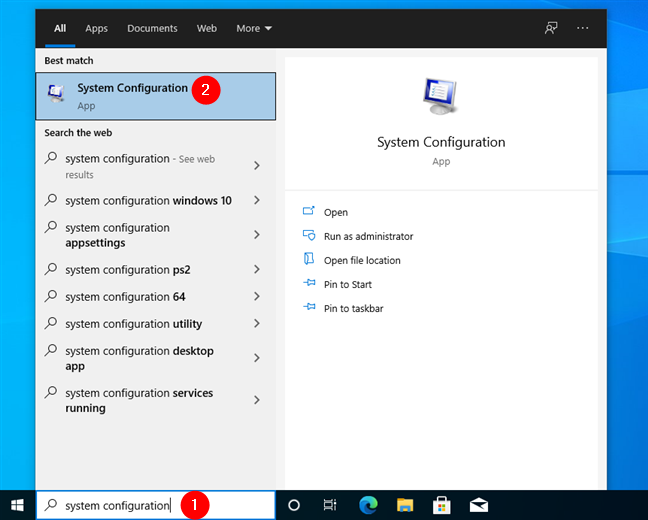The height and width of the screenshot is (520, 648).
Task: Select the System Configuration best match result
Action: click(x=156, y=96)
